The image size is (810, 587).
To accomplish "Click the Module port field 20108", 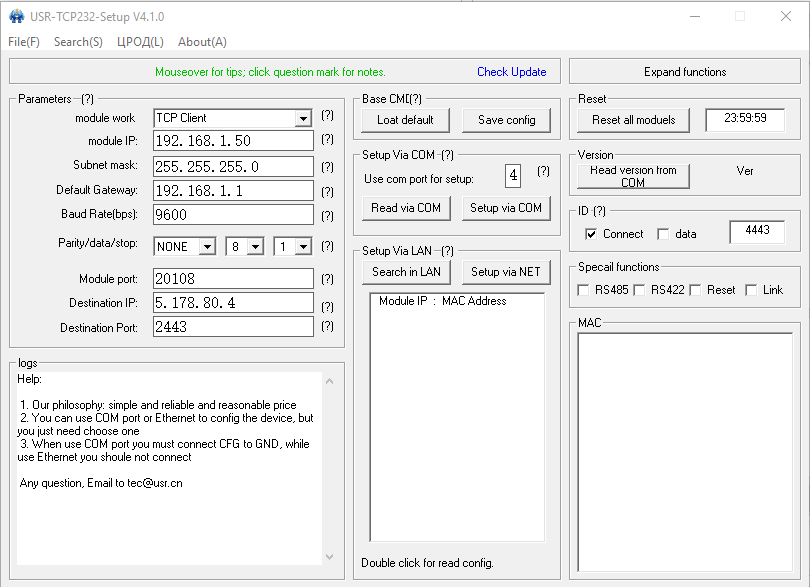I will tap(233, 279).
